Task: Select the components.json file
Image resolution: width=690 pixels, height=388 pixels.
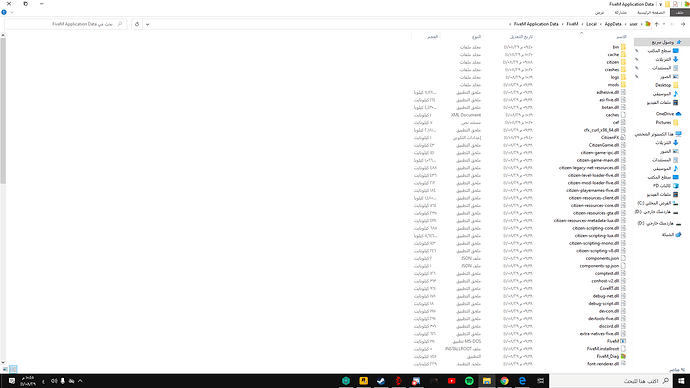Action: (606, 258)
